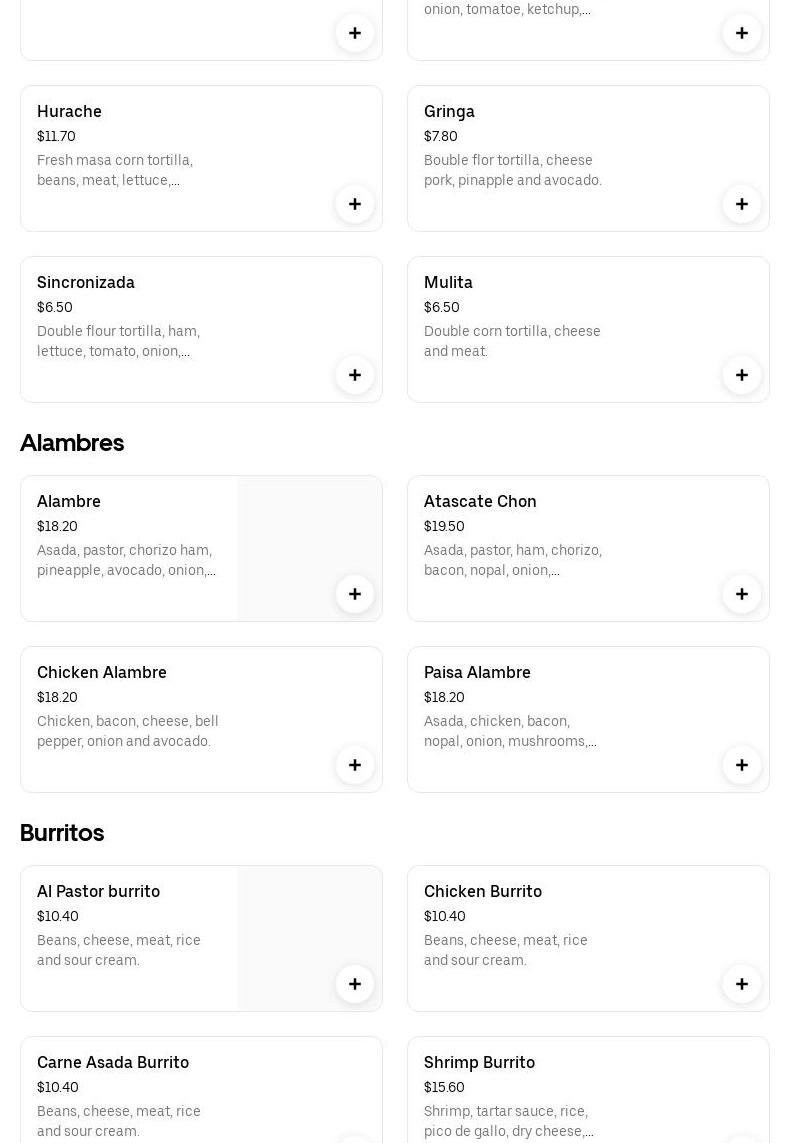The height and width of the screenshot is (1143, 804).
Task: Click plus button for Alambre
Action: 355,594
